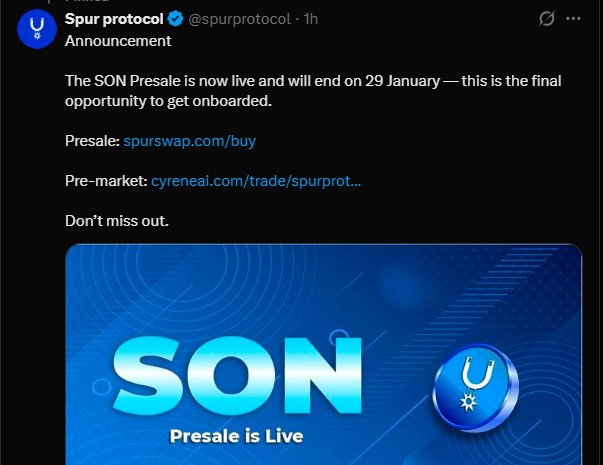This screenshot has height=465, width=603.
Task: Click the Spur protocol profile avatar
Action: pos(36,33)
